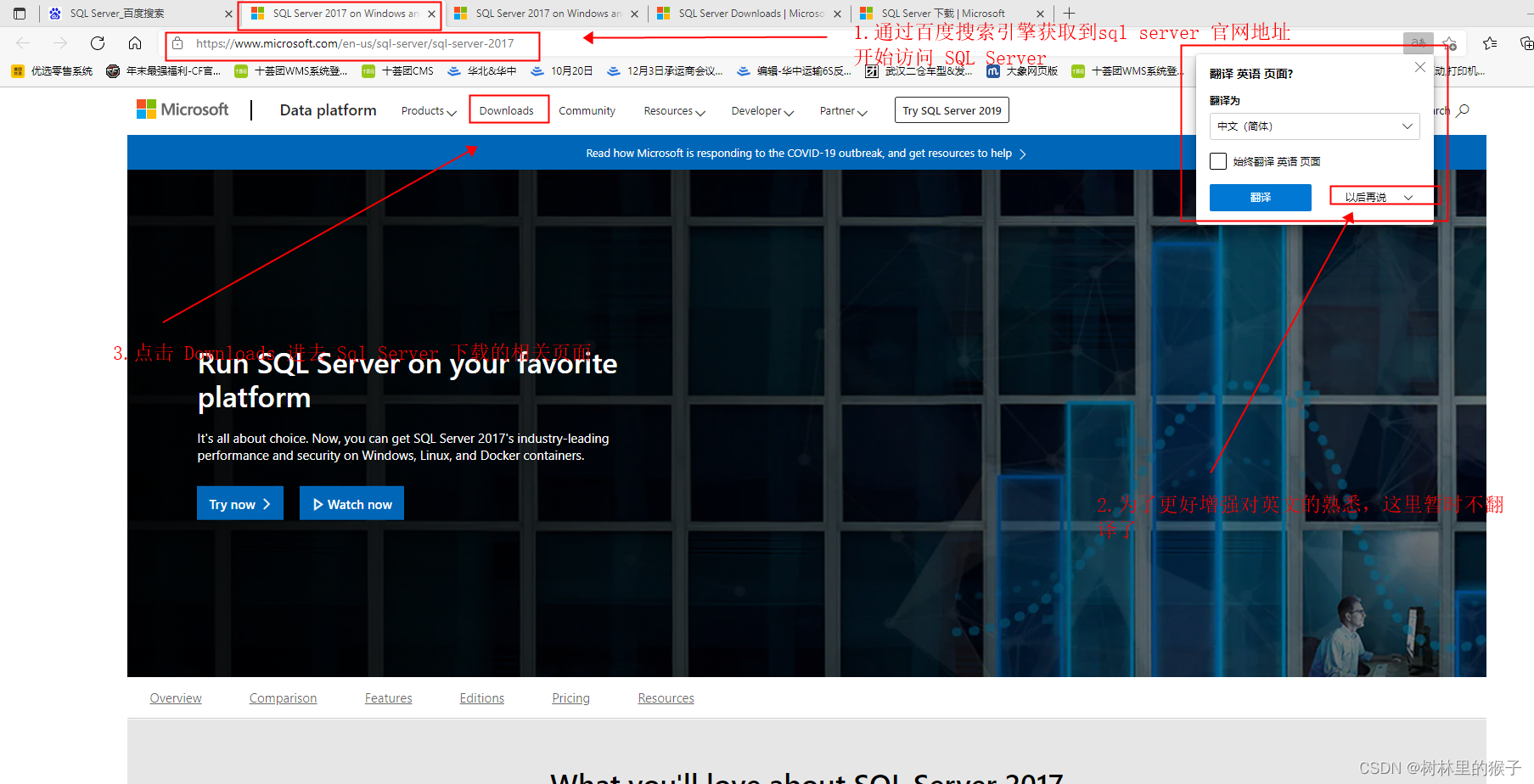Expand the Resources nav menu
The width and height of the screenshot is (1534, 784).
click(674, 111)
